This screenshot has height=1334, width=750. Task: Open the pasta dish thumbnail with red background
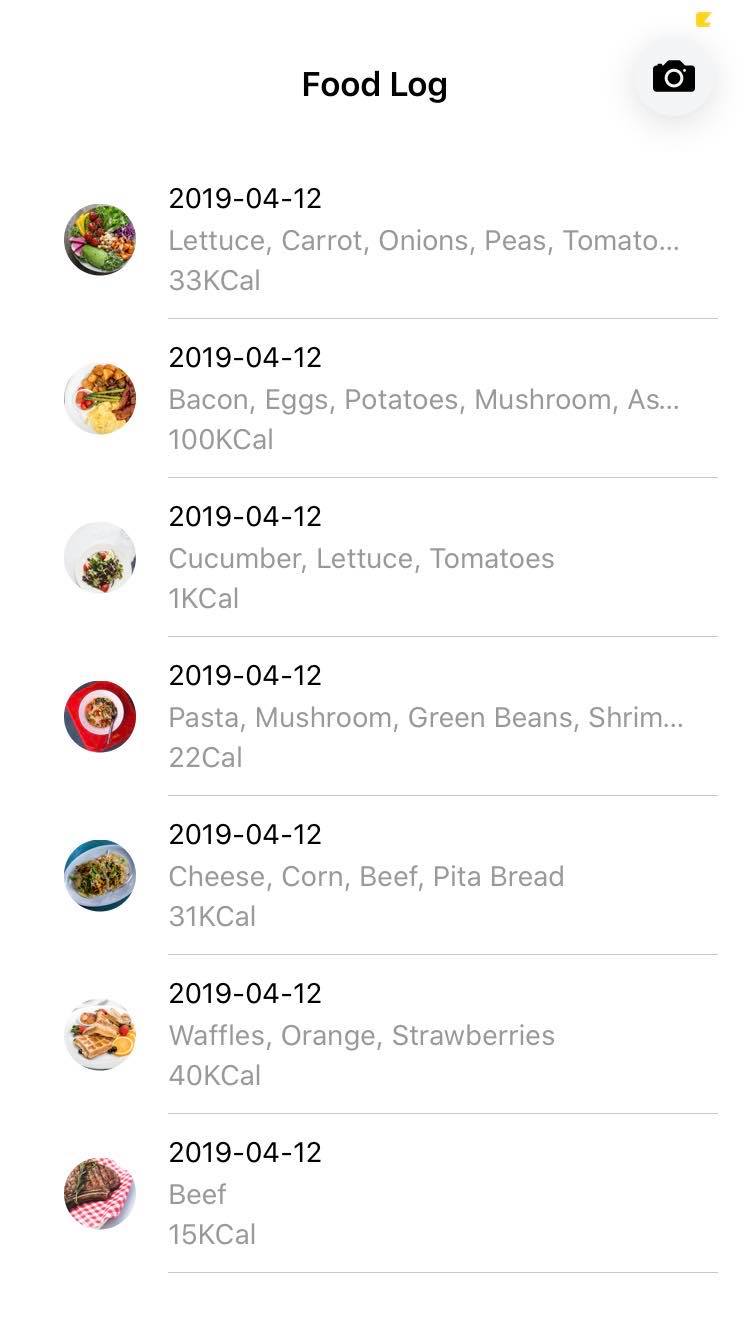100,717
